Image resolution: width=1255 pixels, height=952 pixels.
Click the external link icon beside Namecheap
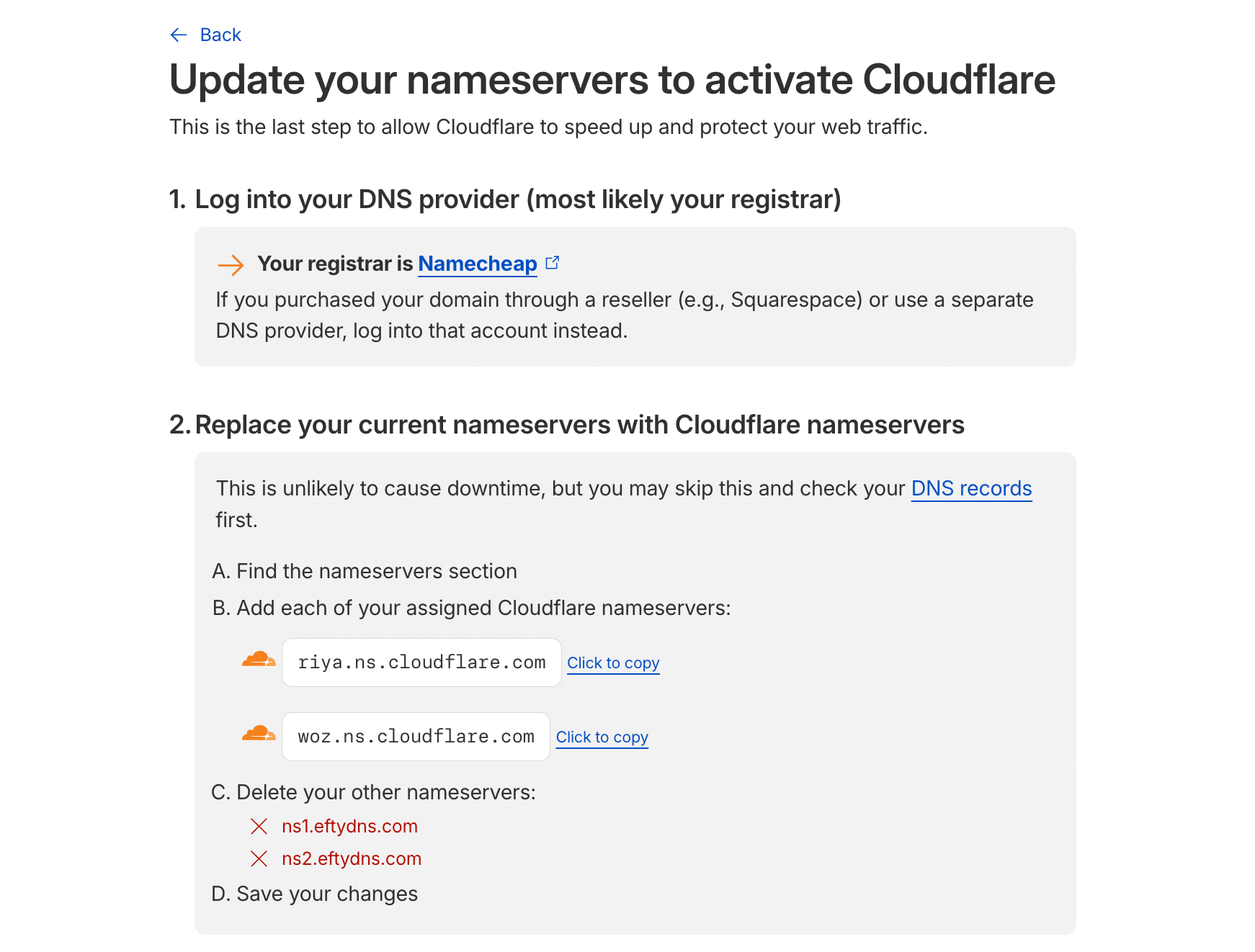click(x=553, y=263)
